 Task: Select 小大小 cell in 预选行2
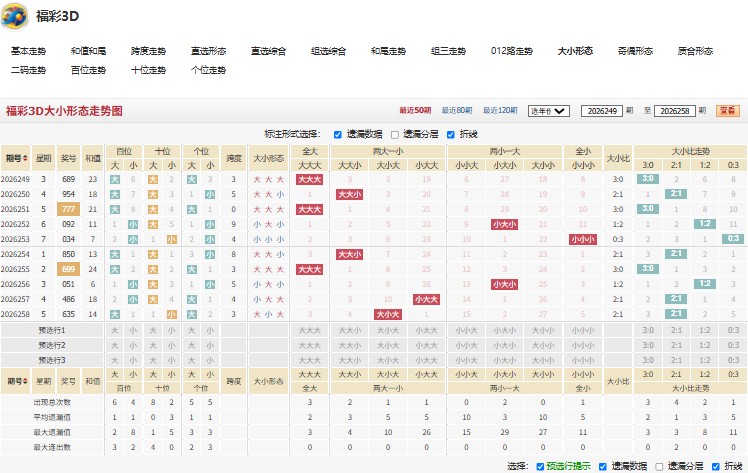pos(505,345)
